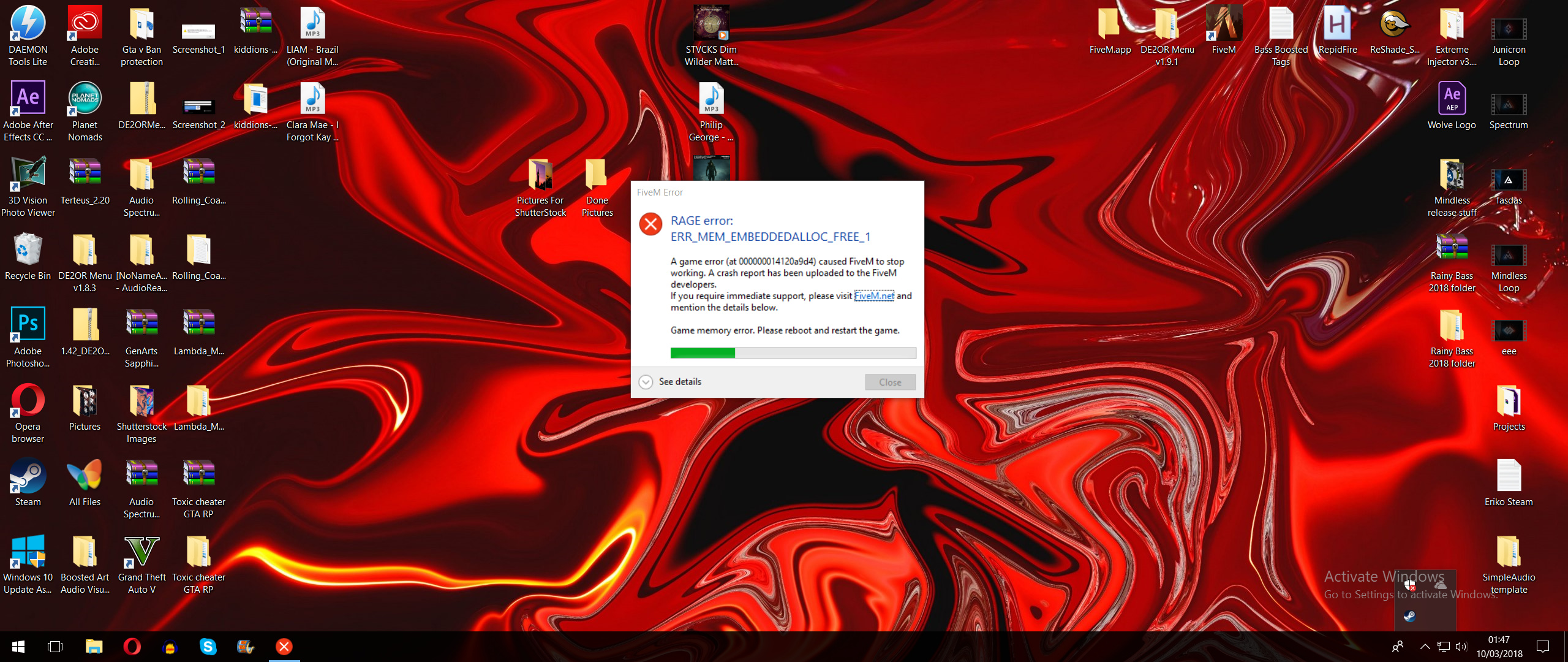
Task: Open Task View on the taskbar
Action: (x=55, y=647)
